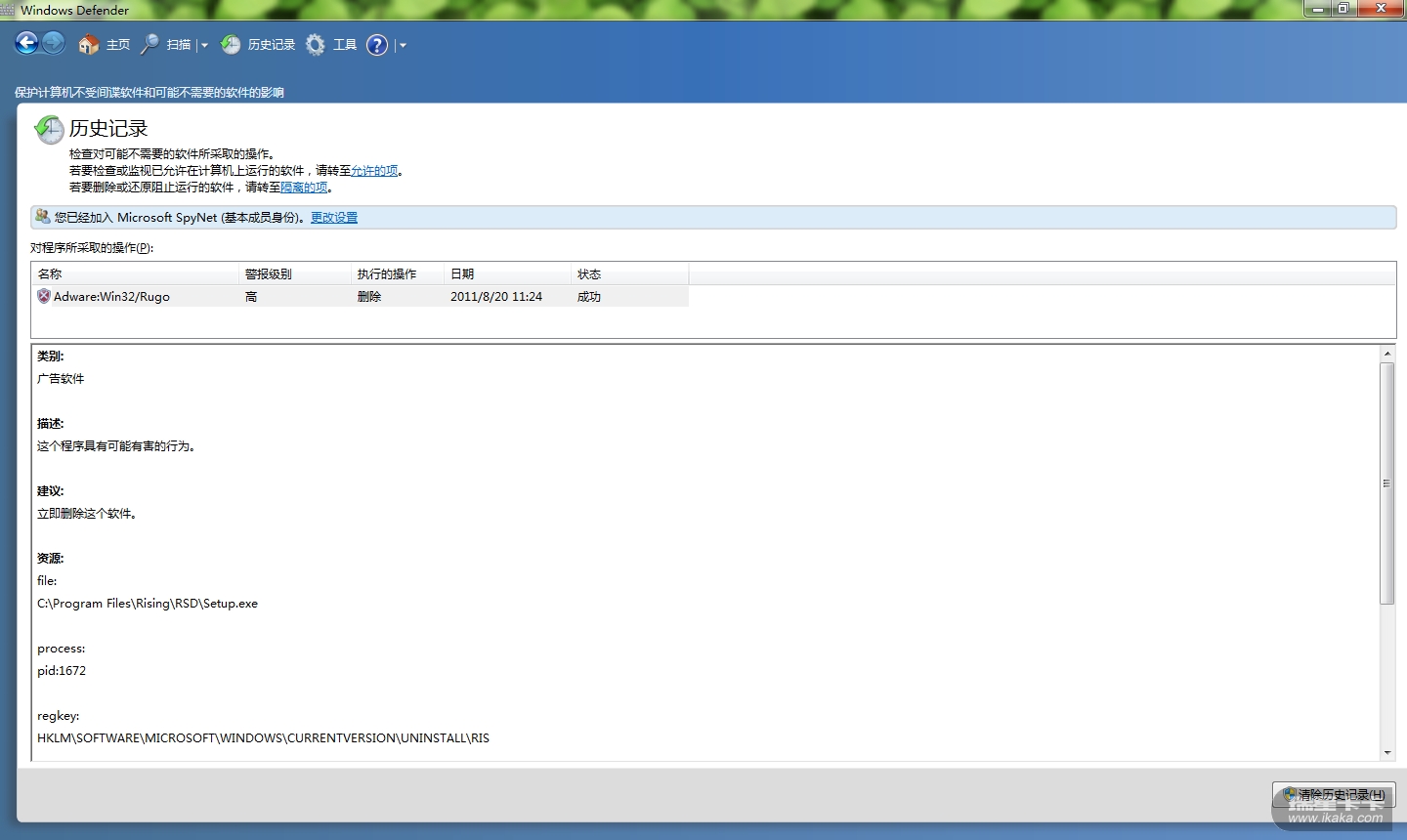
Task: Click the pid:1672 process text
Action: 62,671
